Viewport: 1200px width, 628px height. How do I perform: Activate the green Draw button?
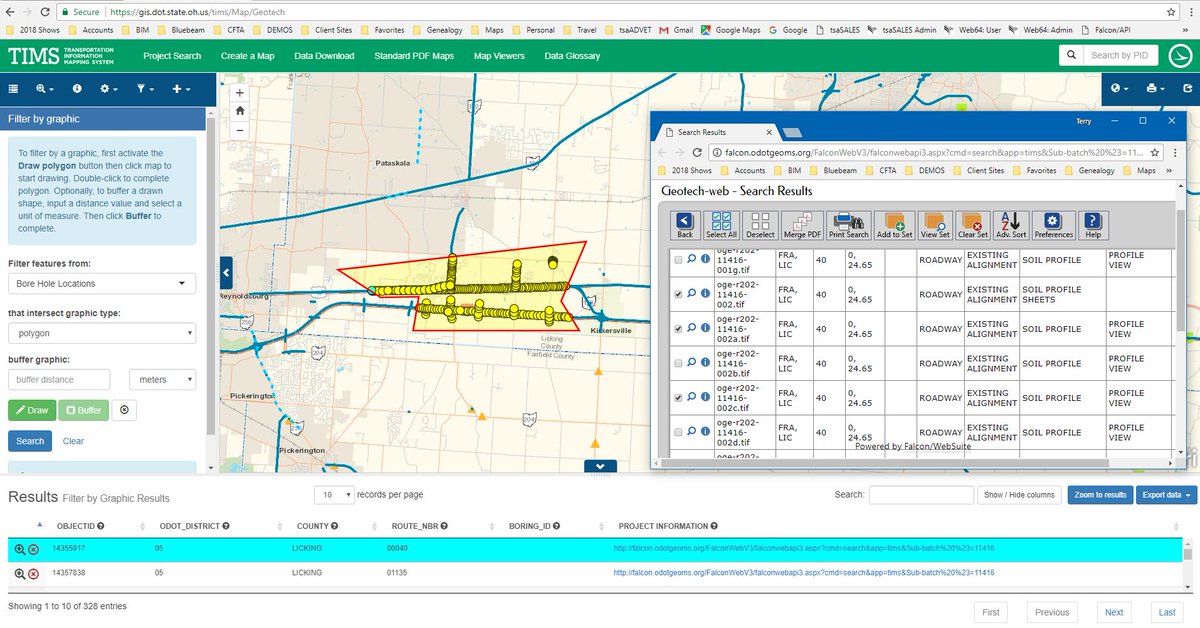point(31,410)
